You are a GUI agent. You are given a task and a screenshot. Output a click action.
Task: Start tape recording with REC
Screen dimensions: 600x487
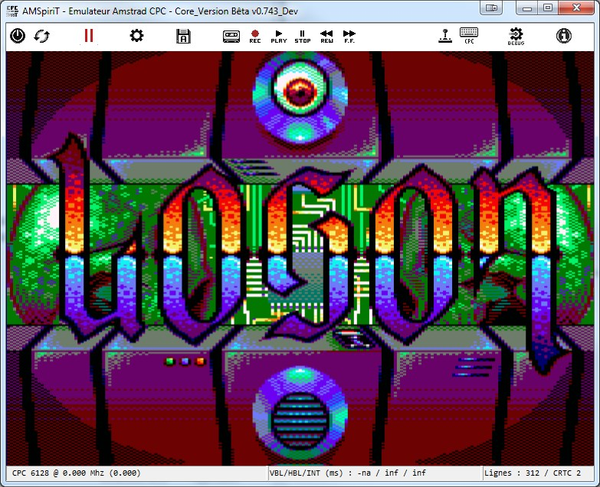pyautogui.click(x=255, y=36)
